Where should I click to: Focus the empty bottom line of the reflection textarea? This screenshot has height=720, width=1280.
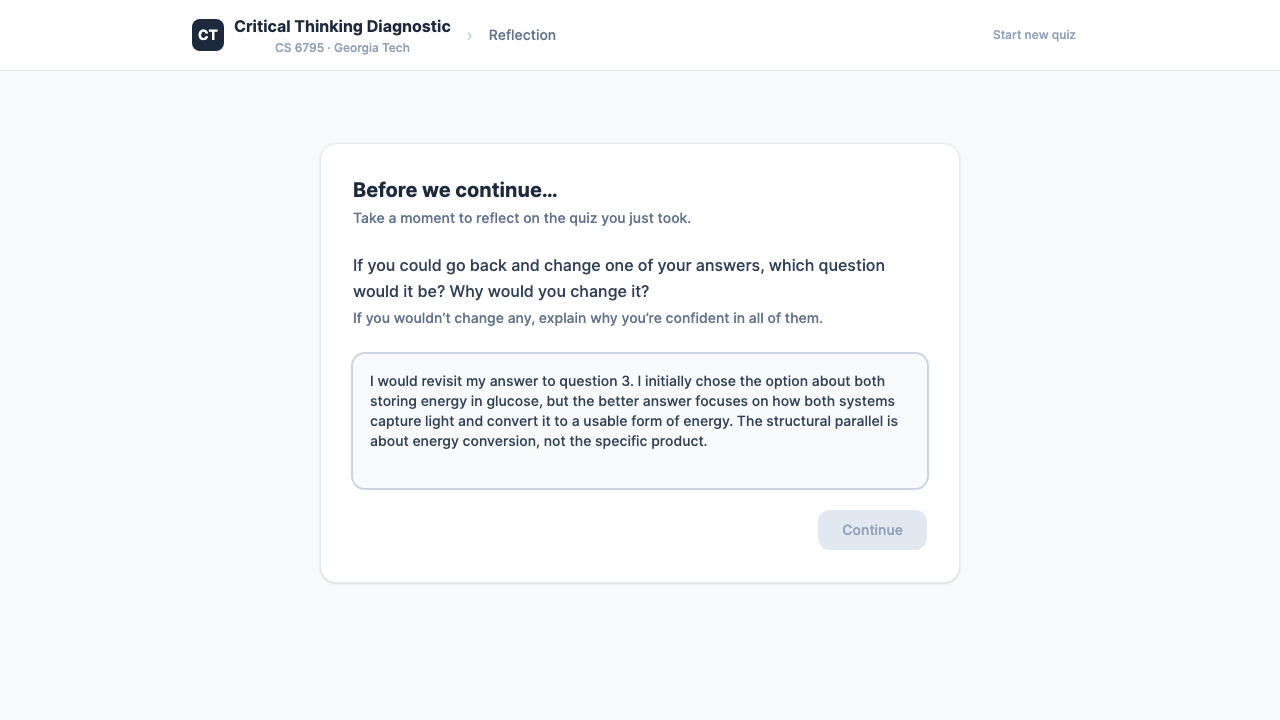click(x=639, y=467)
